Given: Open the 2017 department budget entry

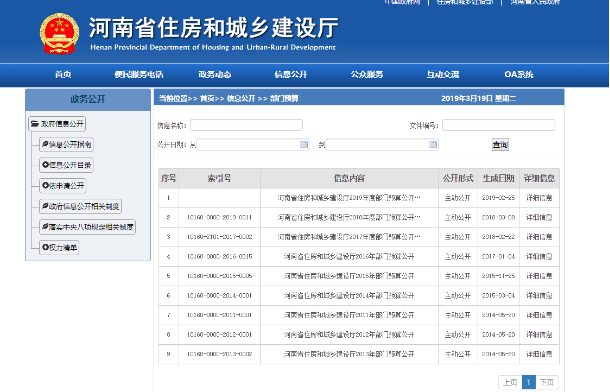Looking at the screenshot, I should 349,237.
